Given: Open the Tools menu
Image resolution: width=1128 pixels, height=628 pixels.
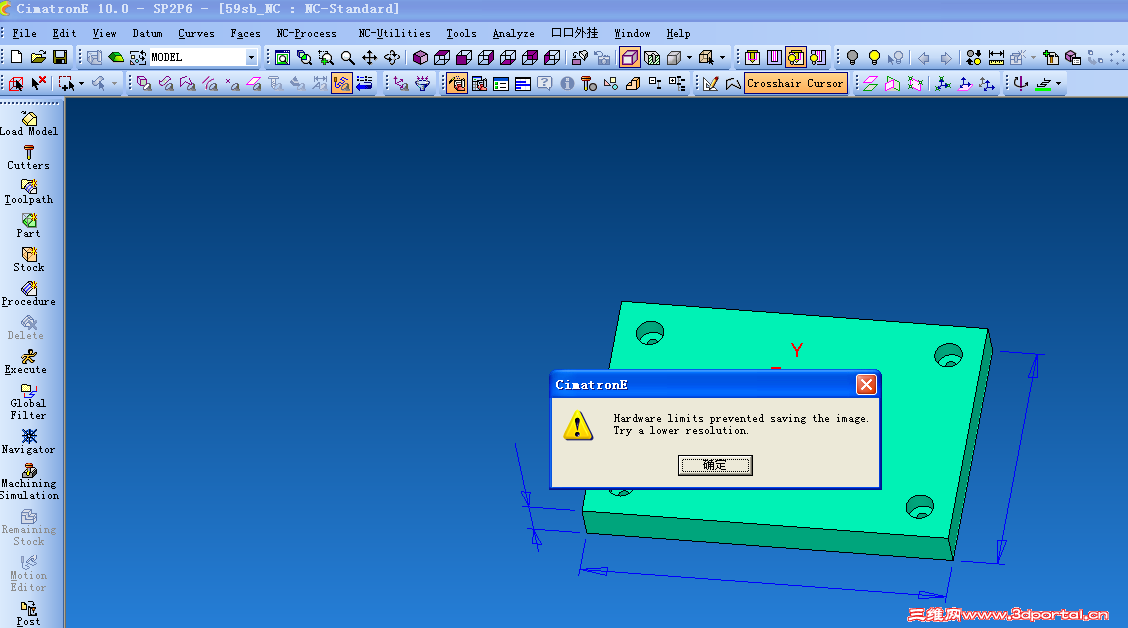Looking at the screenshot, I should (461, 33).
